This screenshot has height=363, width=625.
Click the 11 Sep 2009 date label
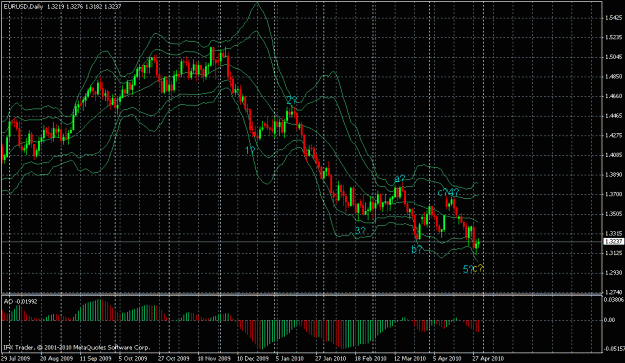point(95,359)
